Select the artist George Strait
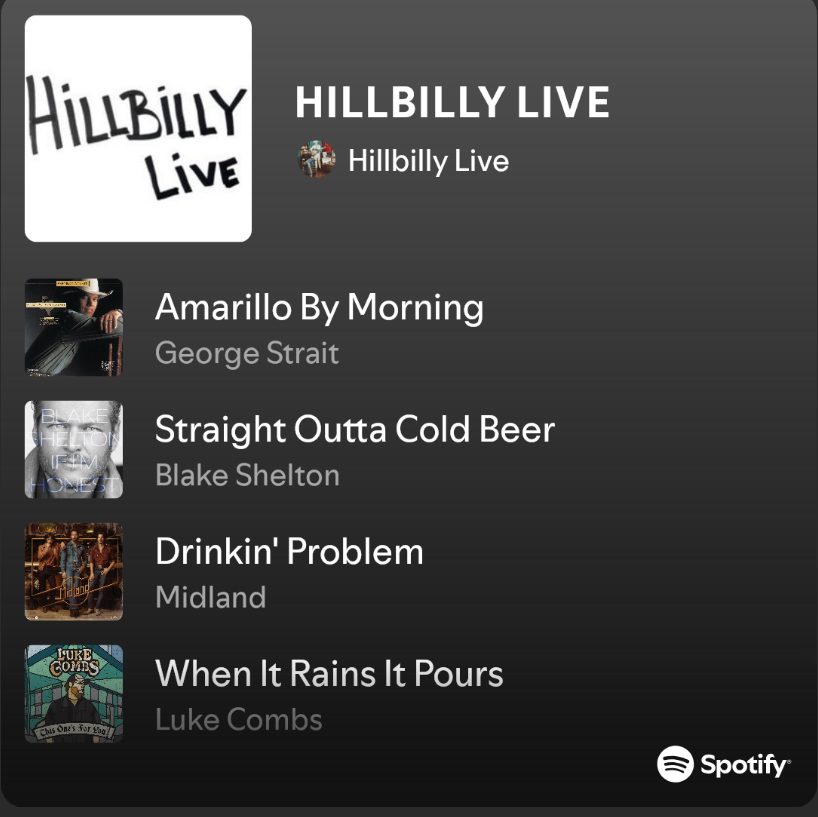Image resolution: width=818 pixels, height=817 pixels. tap(246, 353)
